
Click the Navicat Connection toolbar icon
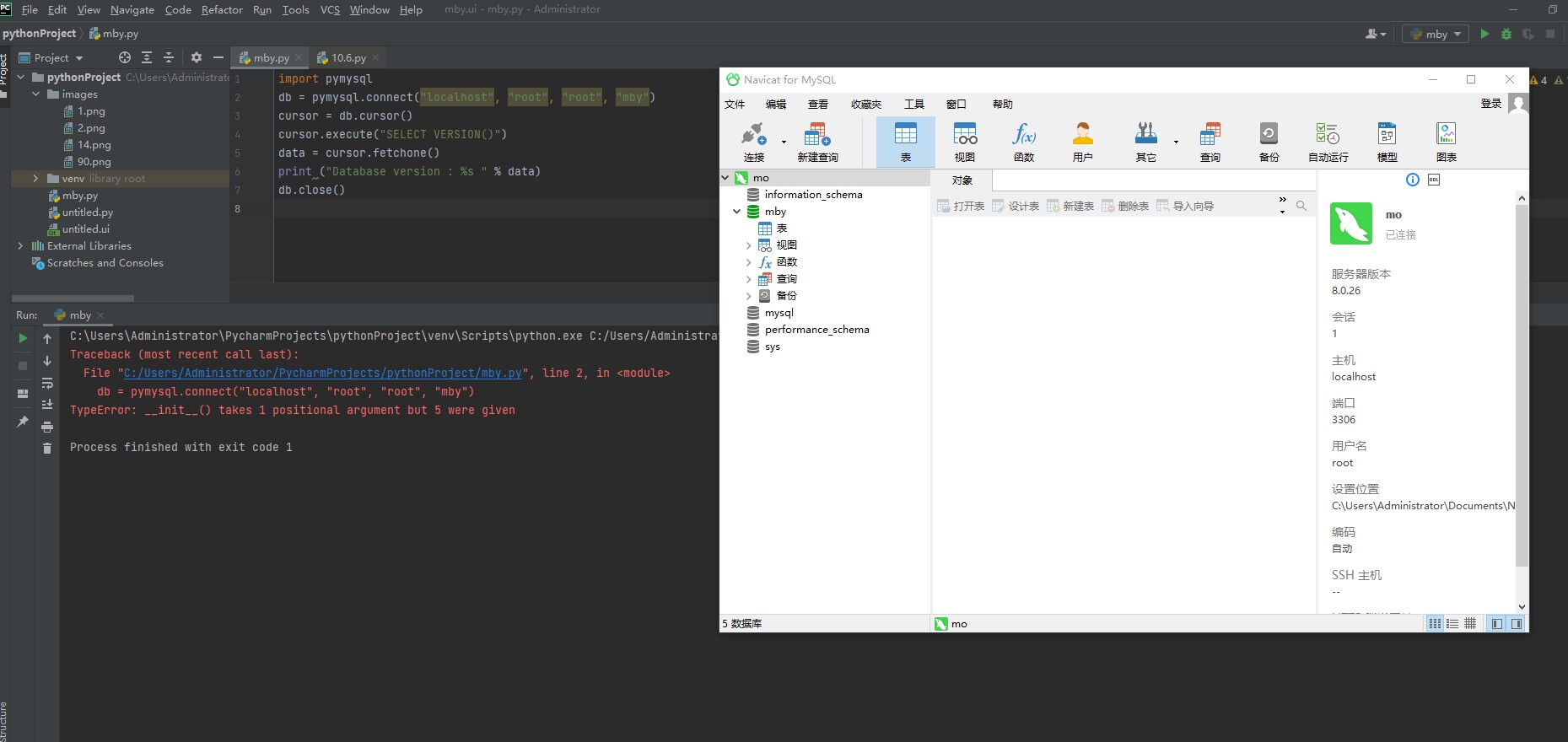(x=753, y=142)
